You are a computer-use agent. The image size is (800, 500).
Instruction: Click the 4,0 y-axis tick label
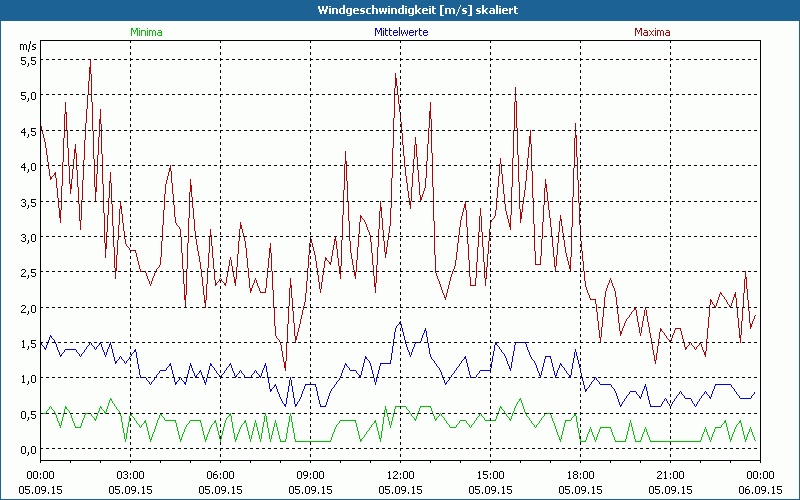click(x=27, y=167)
